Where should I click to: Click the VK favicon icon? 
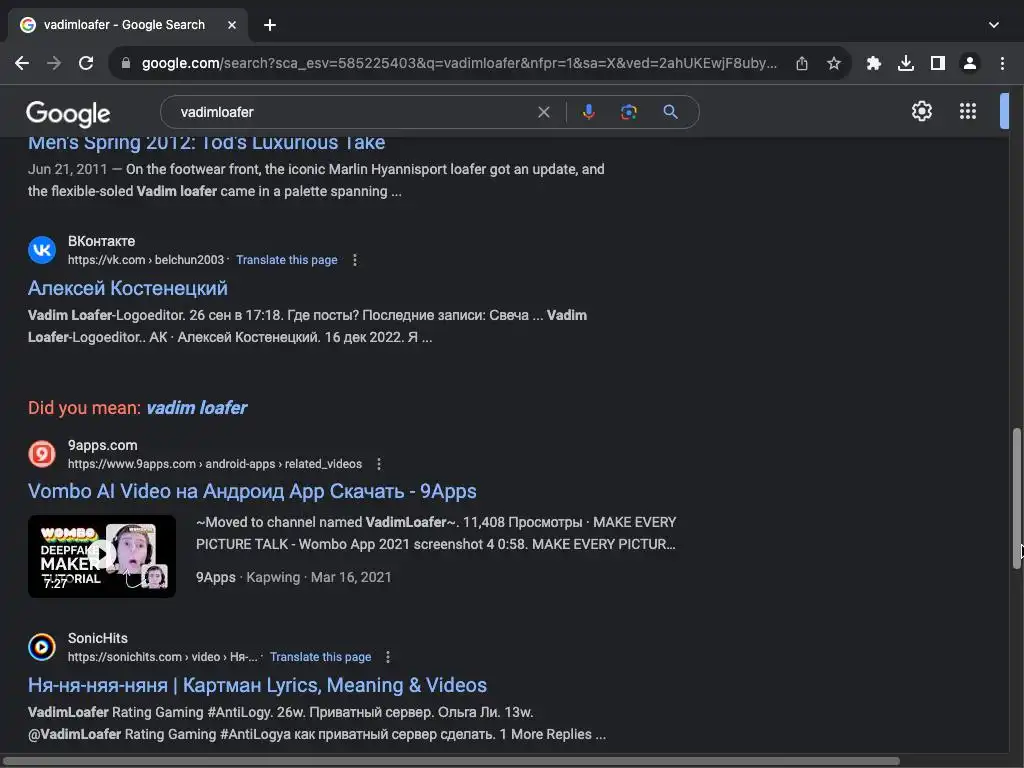click(x=42, y=250)
